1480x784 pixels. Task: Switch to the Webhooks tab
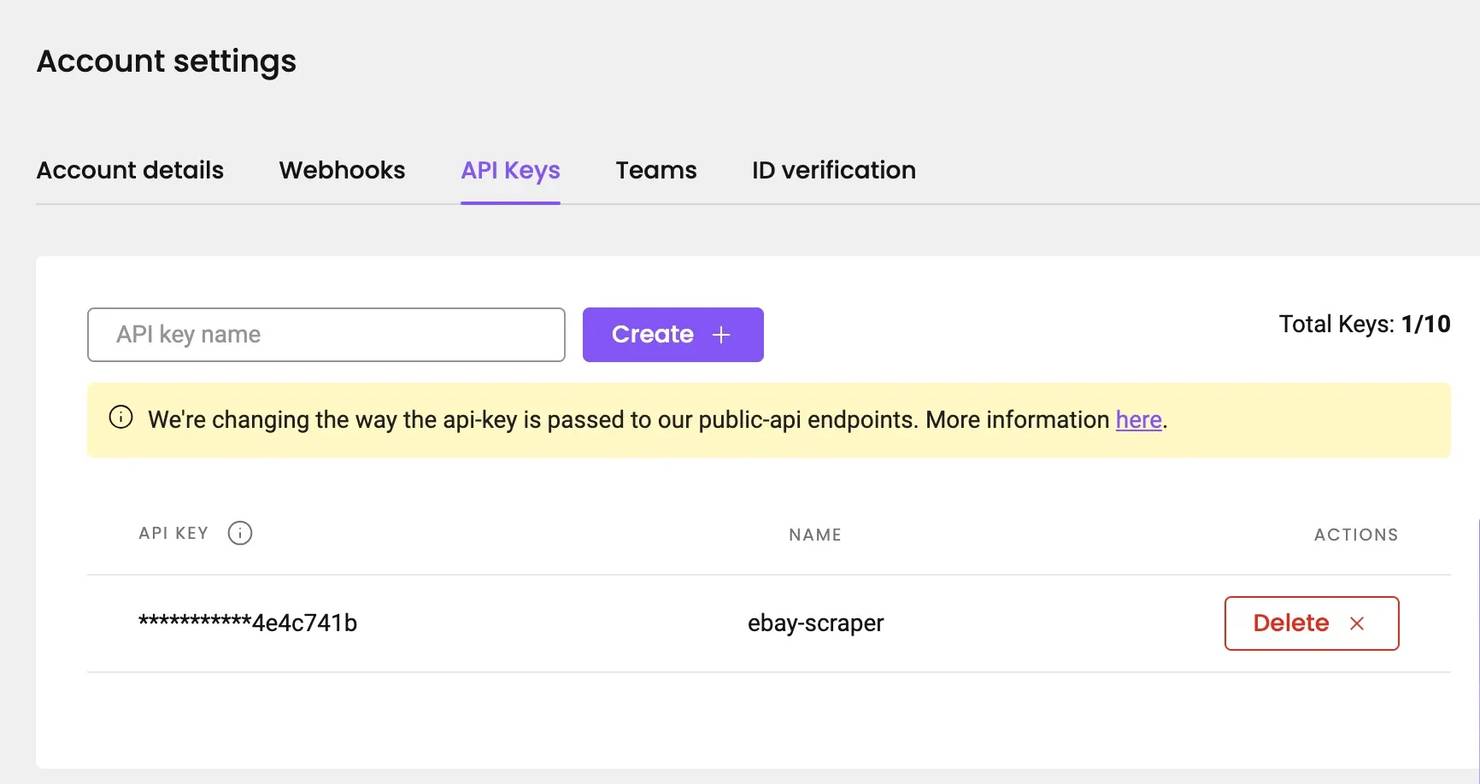click(x=342, y=170)
